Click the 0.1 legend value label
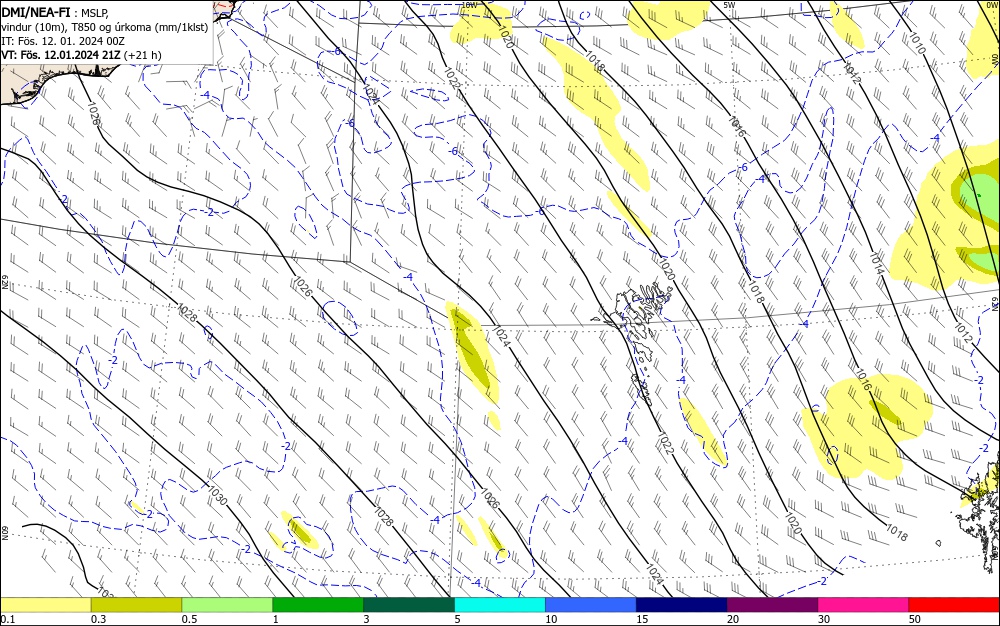Viewport: 1000px width, 626px height. [x=7, y=619]
